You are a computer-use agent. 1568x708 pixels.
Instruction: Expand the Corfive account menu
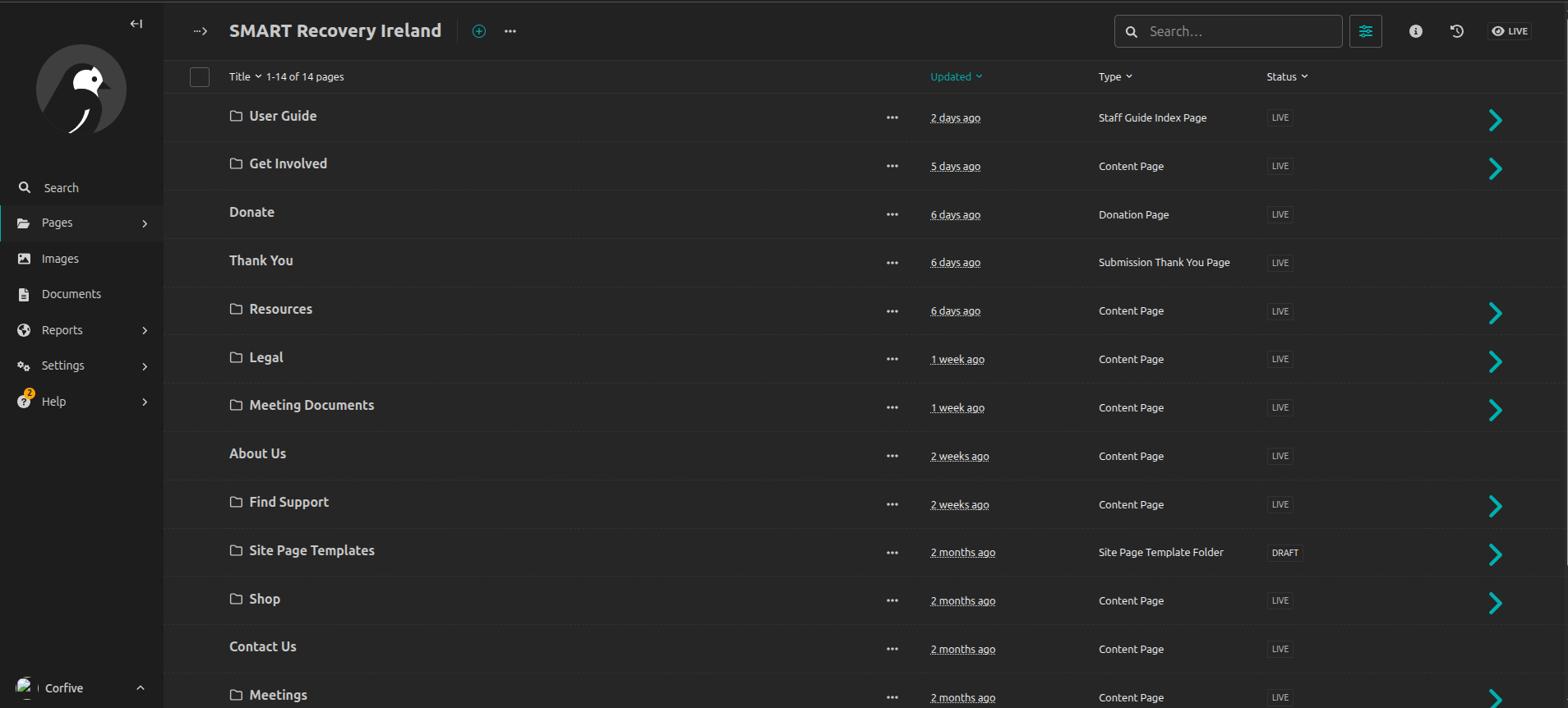(81, 687)
